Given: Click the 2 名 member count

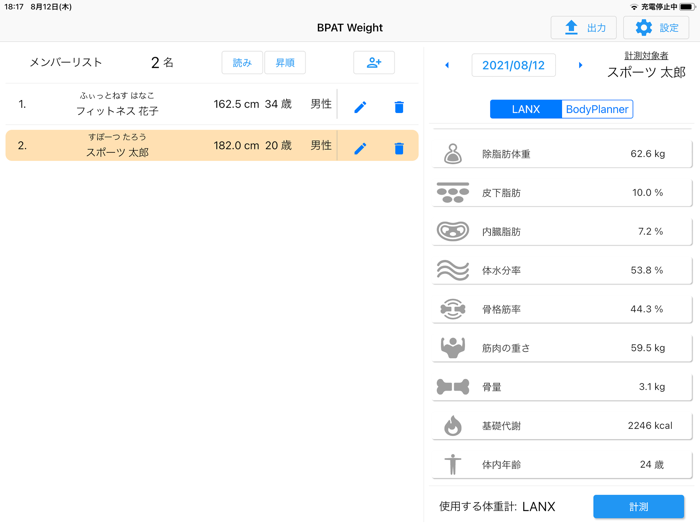Looking at the screenshot, I should coord(162,62).
